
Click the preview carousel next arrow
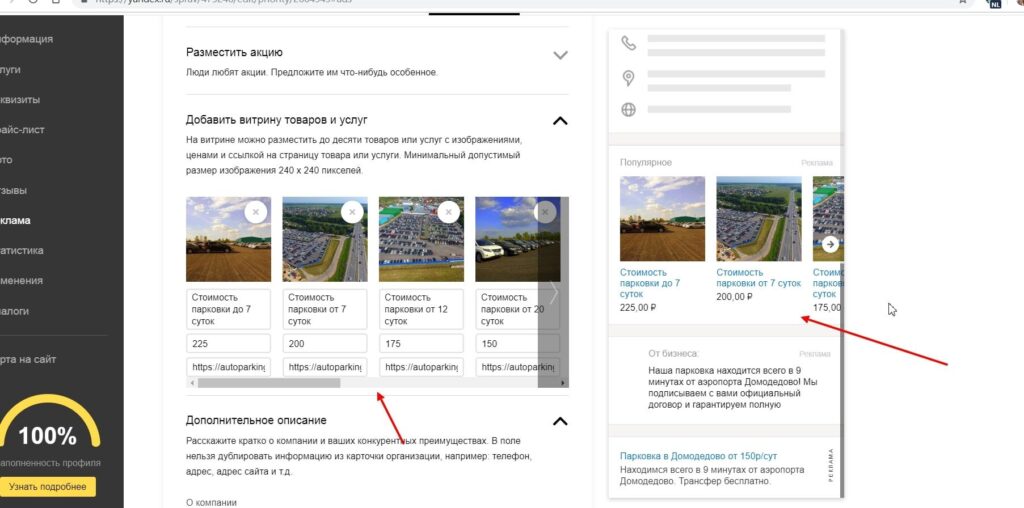coord(830,244)
